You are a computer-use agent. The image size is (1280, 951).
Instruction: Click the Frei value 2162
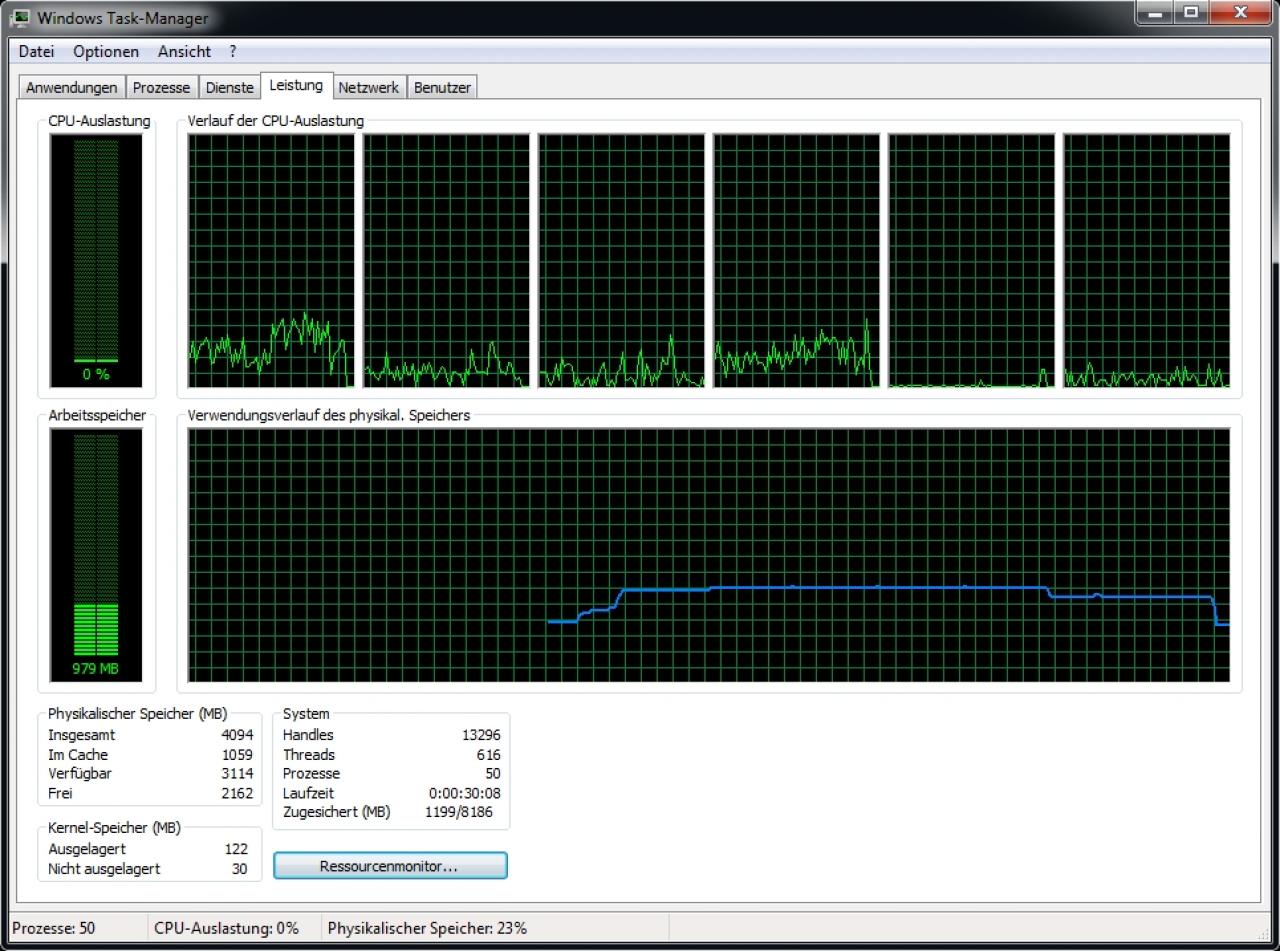237,793
